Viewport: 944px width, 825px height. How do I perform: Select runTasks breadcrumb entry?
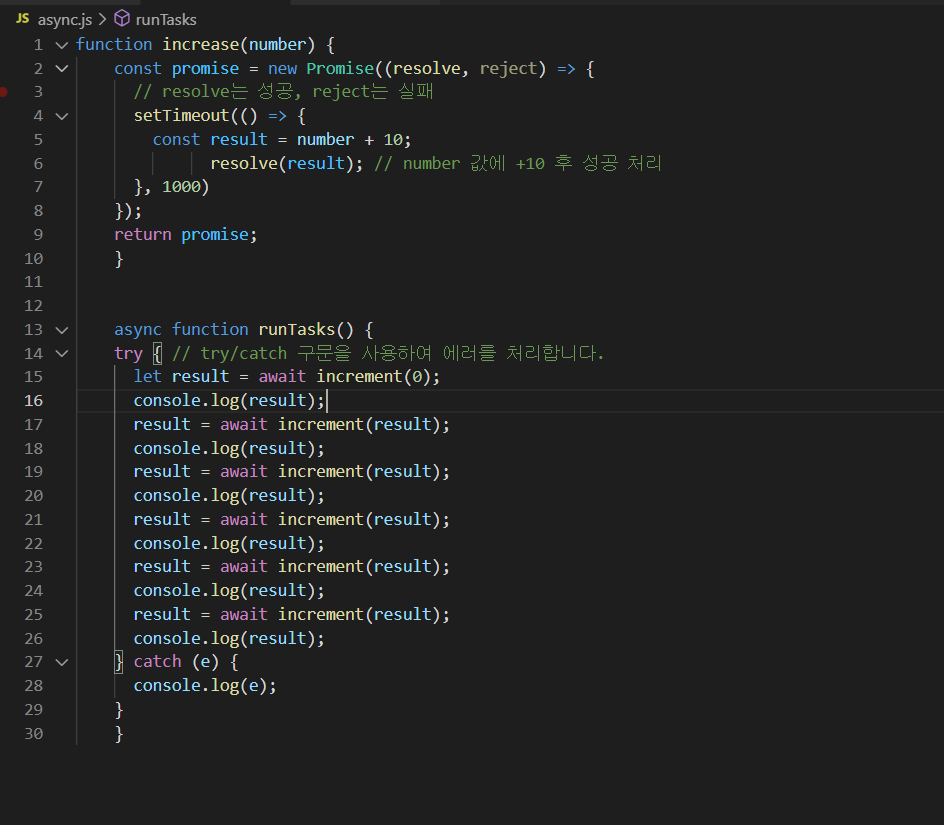pos(166,20)
